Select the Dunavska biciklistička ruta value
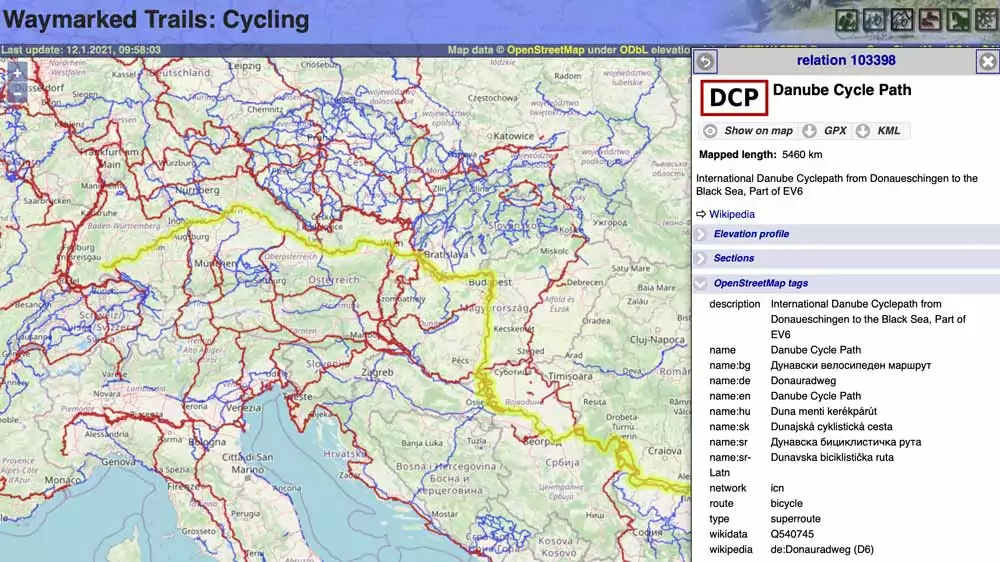The width and height of the screenshot is (1000, 562). (832, 457)
